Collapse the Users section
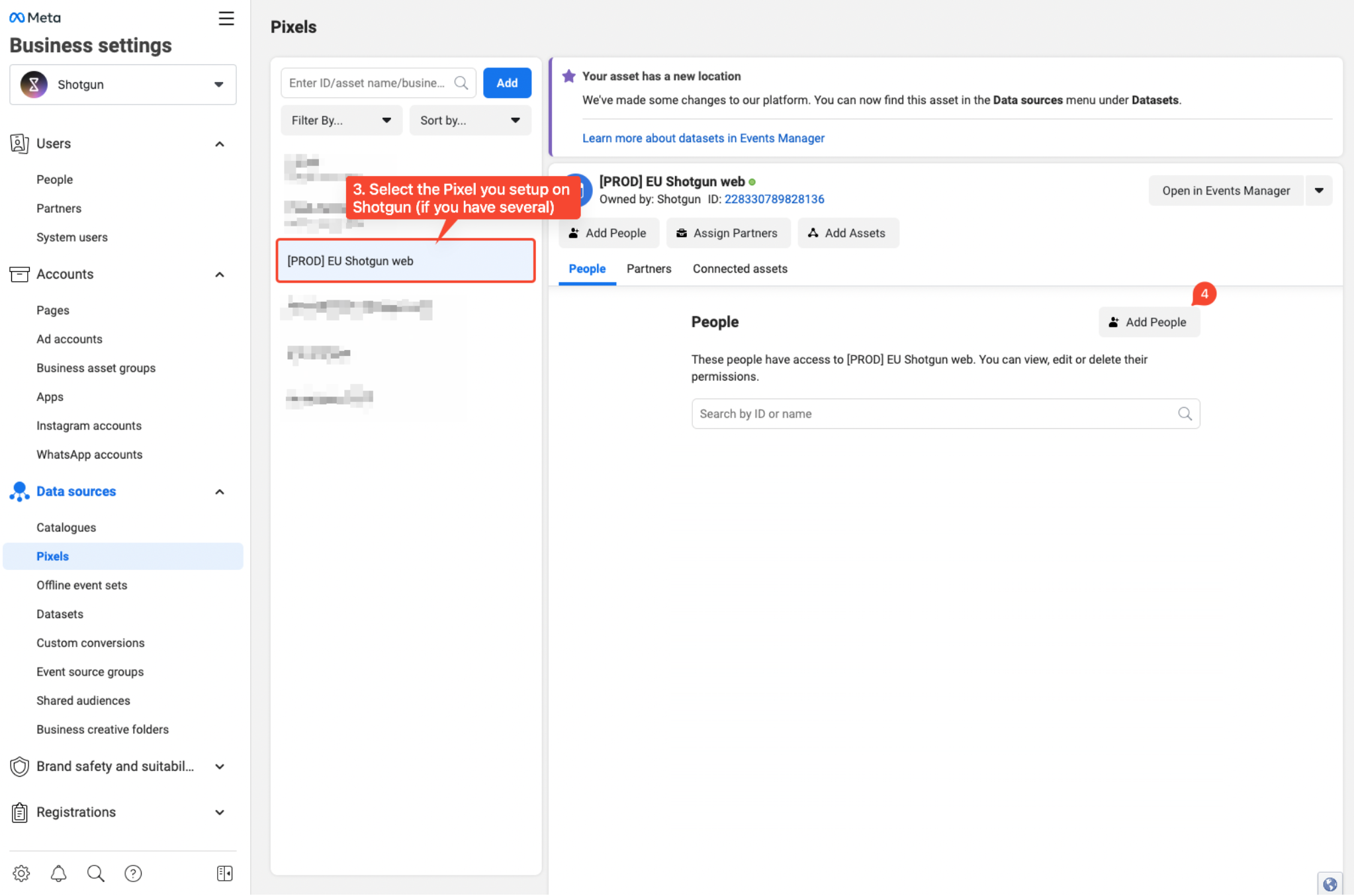 point(220,144)
